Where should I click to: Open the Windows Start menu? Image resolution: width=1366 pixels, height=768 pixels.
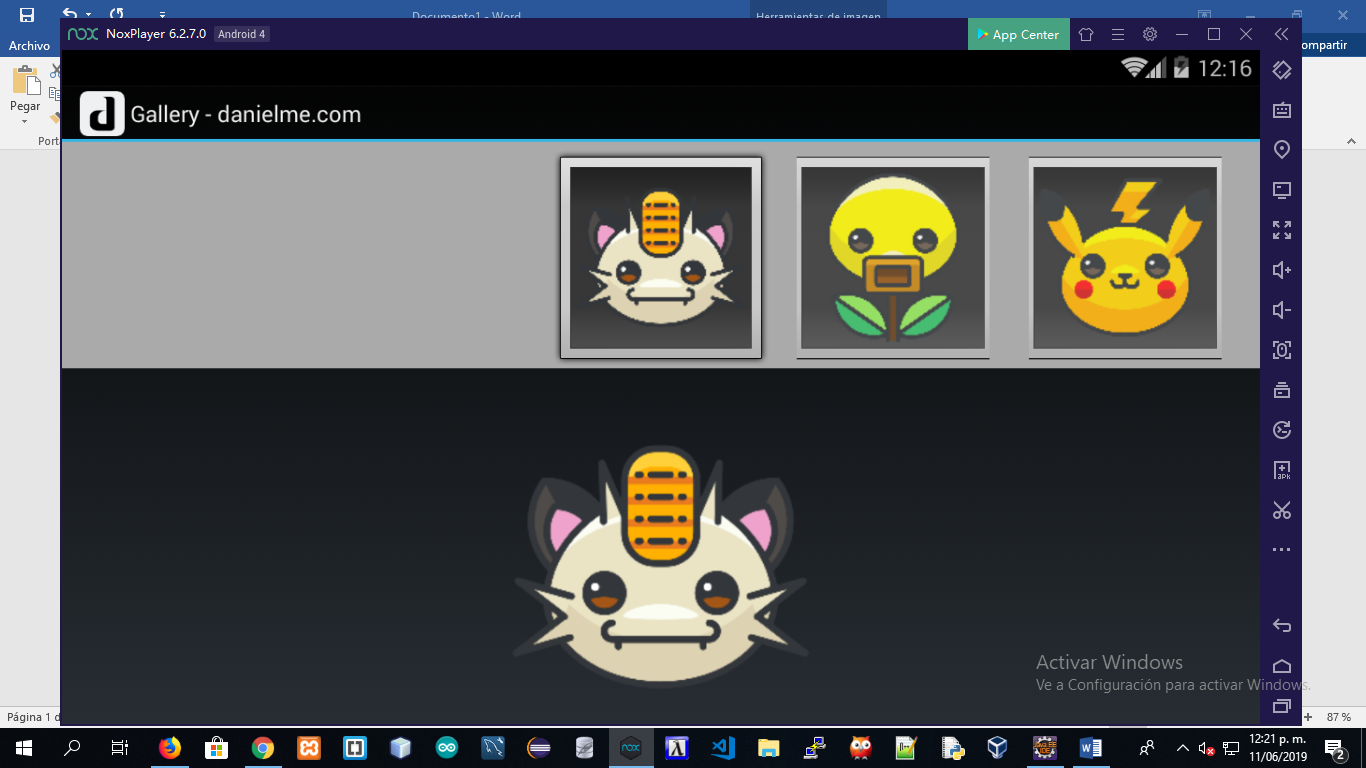(x=24, y=747)
